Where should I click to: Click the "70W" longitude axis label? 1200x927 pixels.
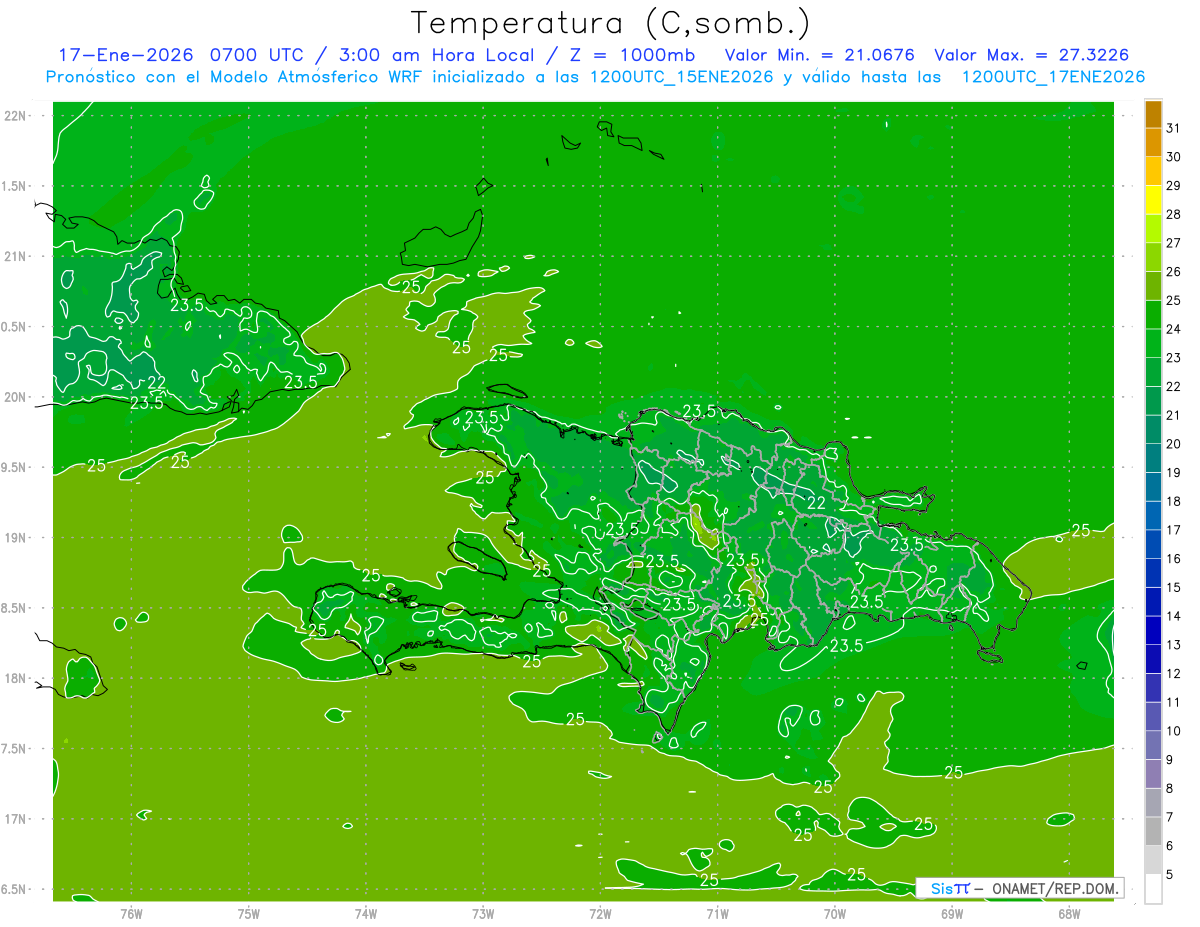pyautogui.click(x=835, y=914)
